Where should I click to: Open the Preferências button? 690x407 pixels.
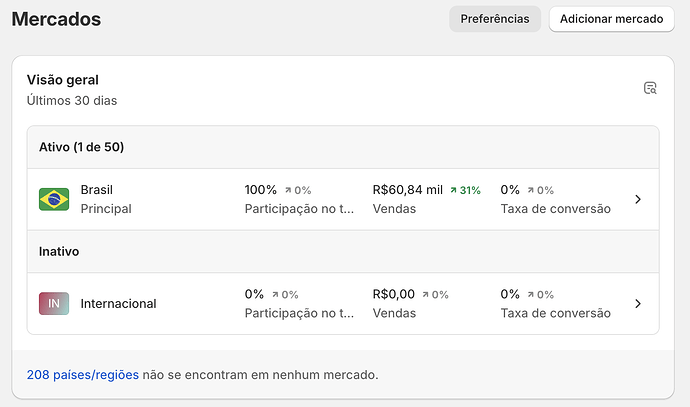coord(495,19)
